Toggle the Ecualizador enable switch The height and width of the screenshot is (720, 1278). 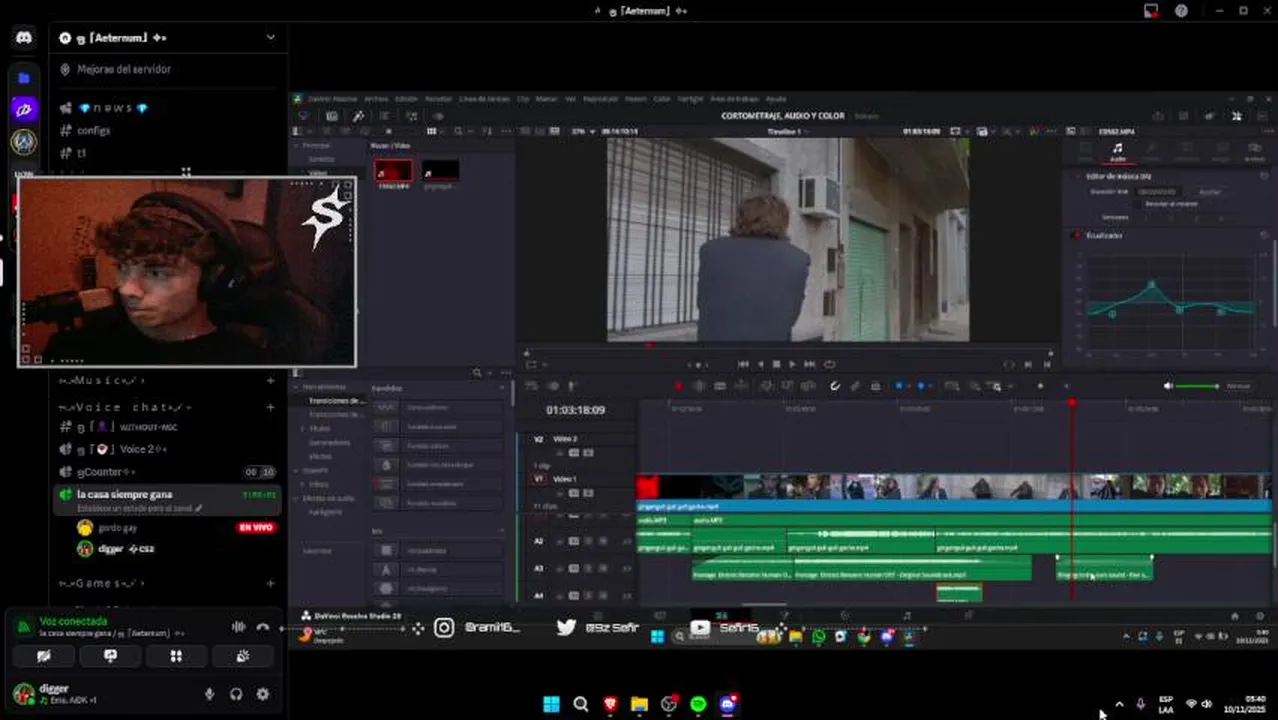[1078, 235]
